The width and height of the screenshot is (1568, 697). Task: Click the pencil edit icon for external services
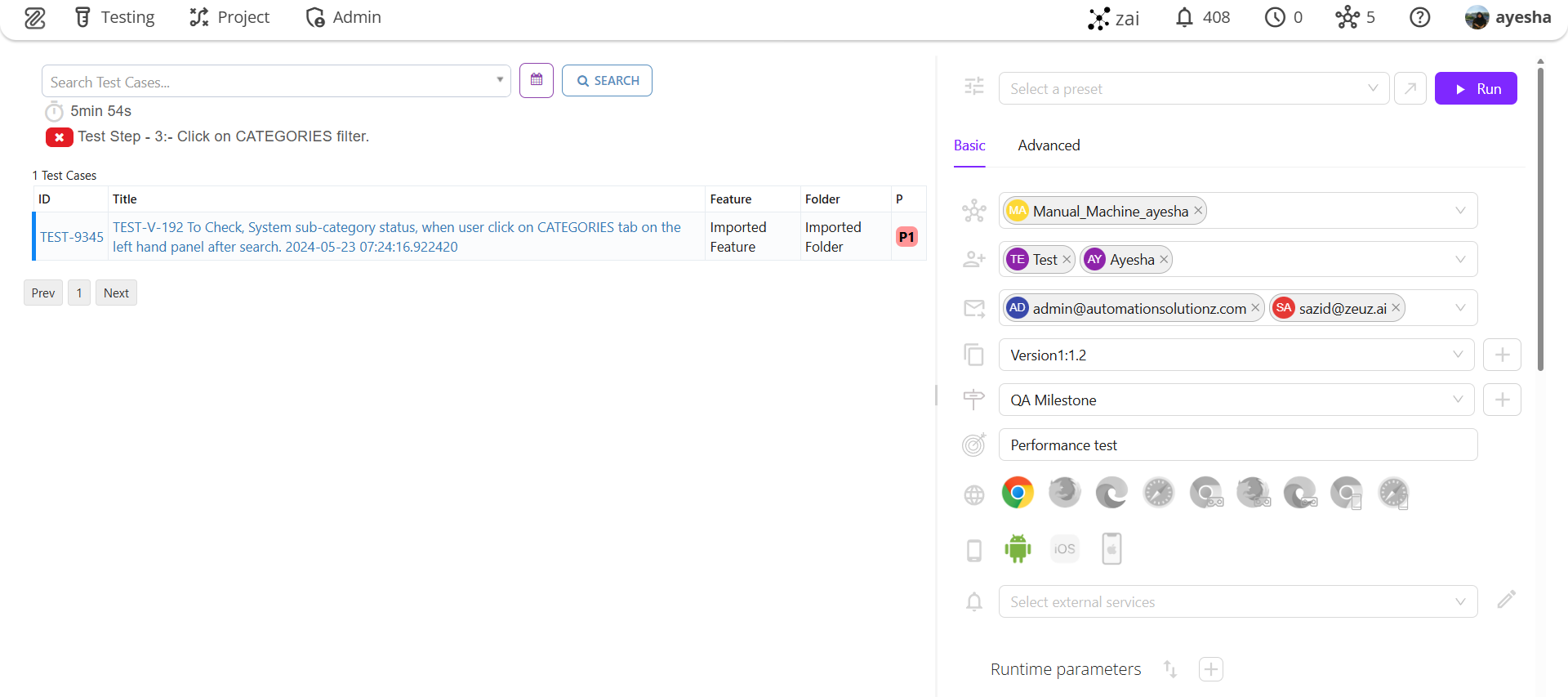pyautogui.click(x=1506, y=601)
